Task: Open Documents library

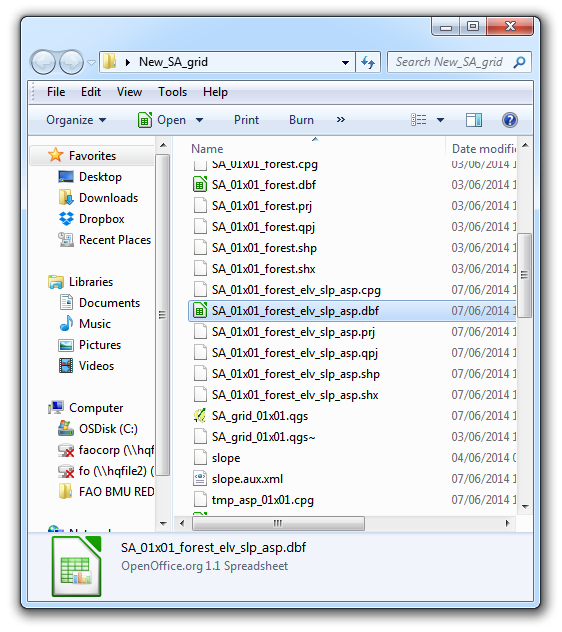Action: [x=109, y=303]
